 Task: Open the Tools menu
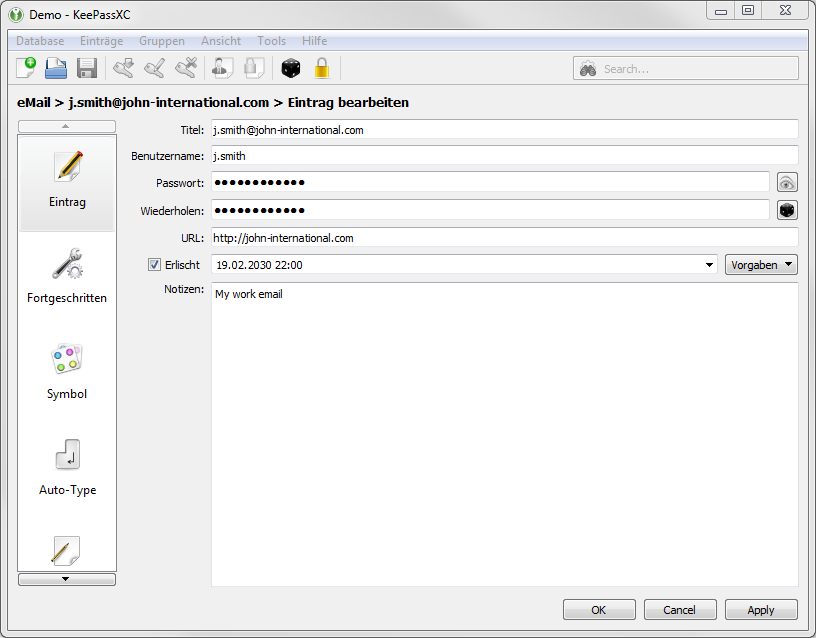[x=271, y=41]
